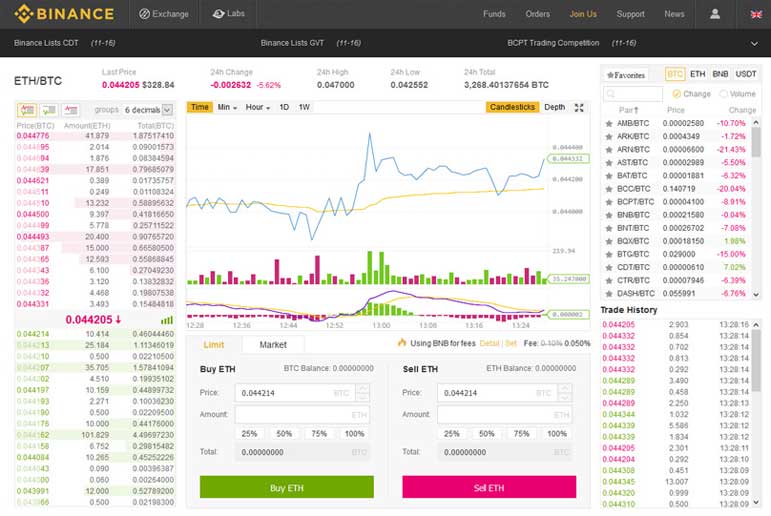Open the 6 decimals groups dropdown

click(148, 110)
